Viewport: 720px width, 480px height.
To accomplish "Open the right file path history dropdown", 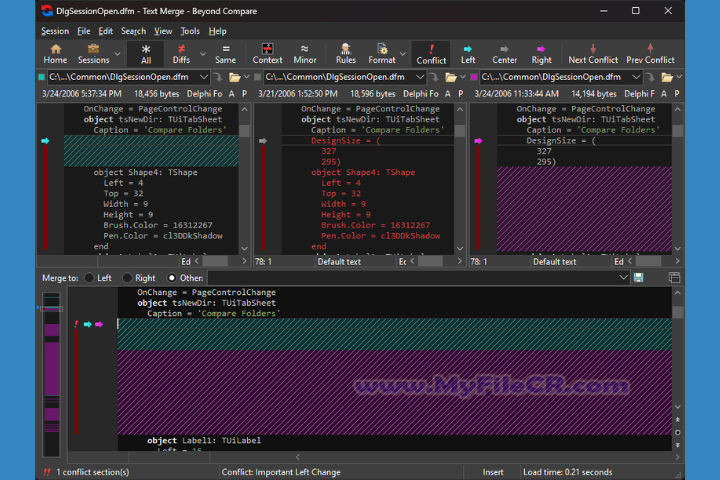I will [636, 77].
